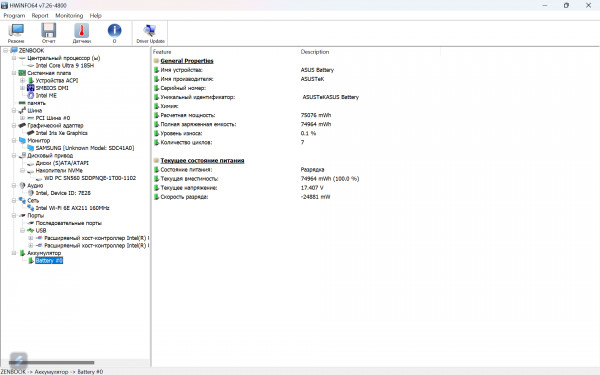Viewport: 600px width, 375px height.
Task: Click the Разрядка power state value
Action: [312, 170]
